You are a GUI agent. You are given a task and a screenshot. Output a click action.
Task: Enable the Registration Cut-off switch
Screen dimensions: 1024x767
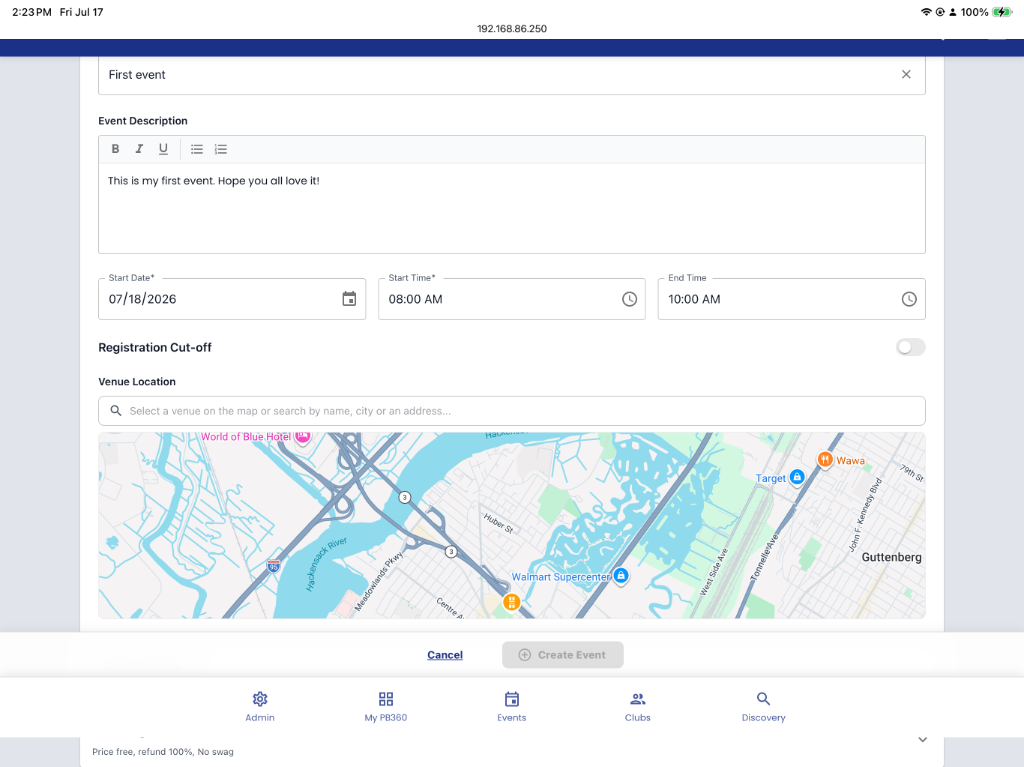point(910,347)
